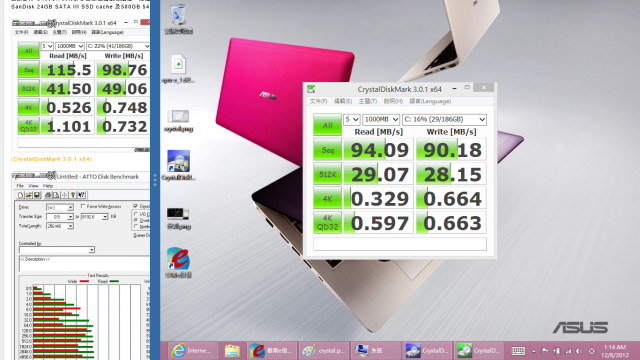Open 編輯(E) menu in desktop CrystalDiskMark
The image size is (640, 360).
[x=343, y=101]
